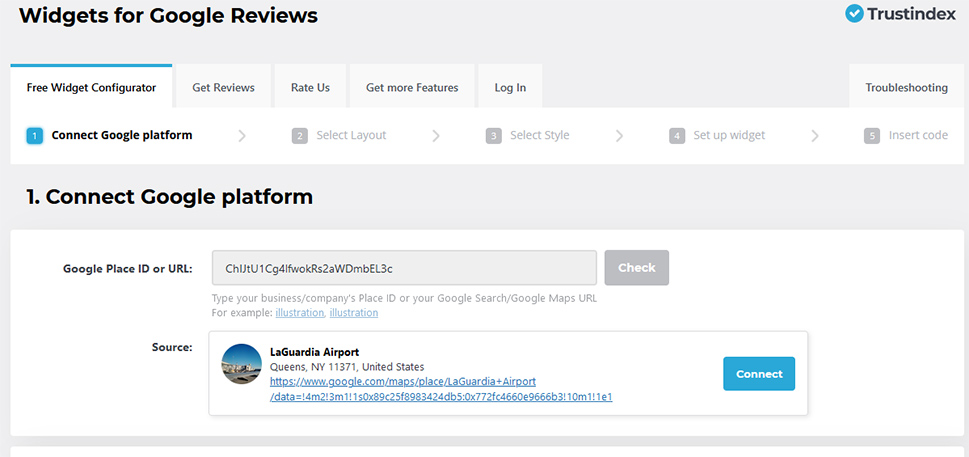Click the Queens, NY 11371 address text
This screenshot has width=969, height=457.
pyautogui.click(x=347, y=367)
